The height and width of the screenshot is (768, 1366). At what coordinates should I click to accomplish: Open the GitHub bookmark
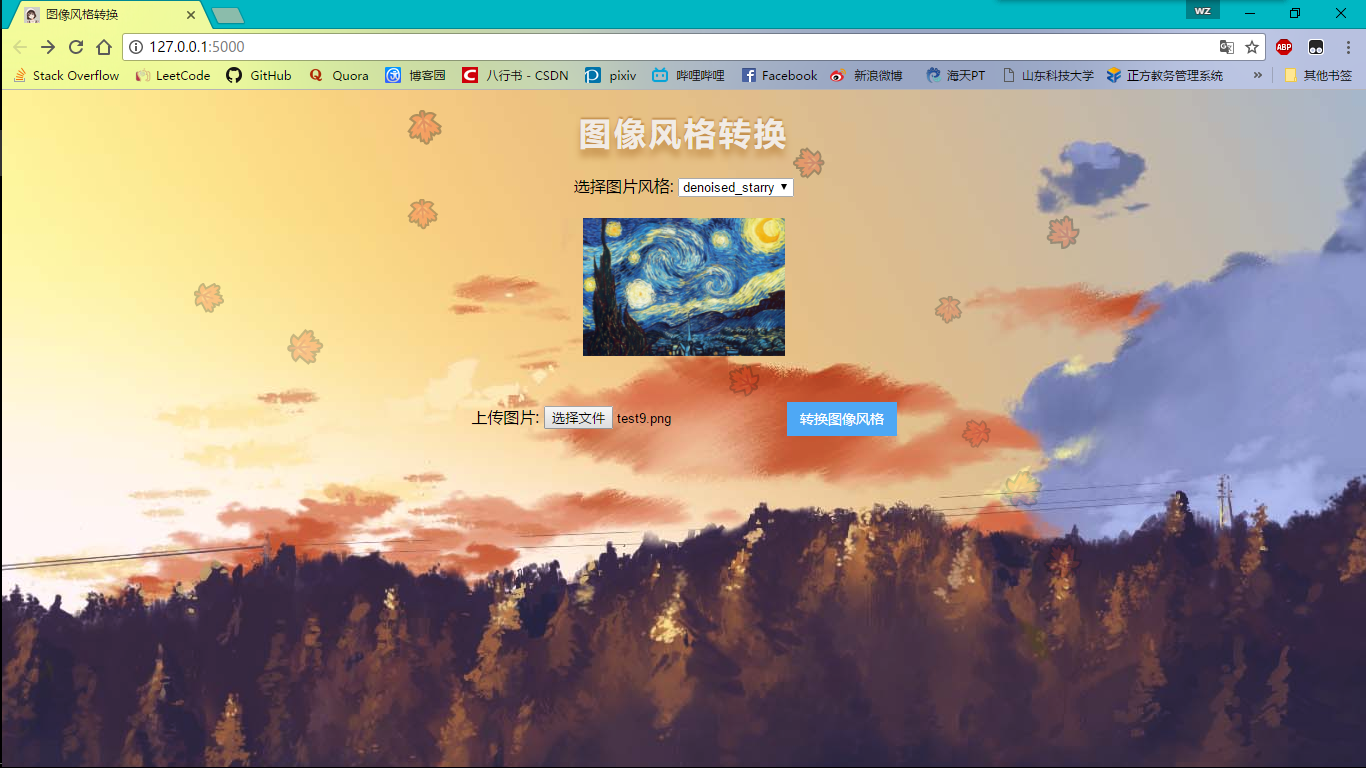point(259,75)
